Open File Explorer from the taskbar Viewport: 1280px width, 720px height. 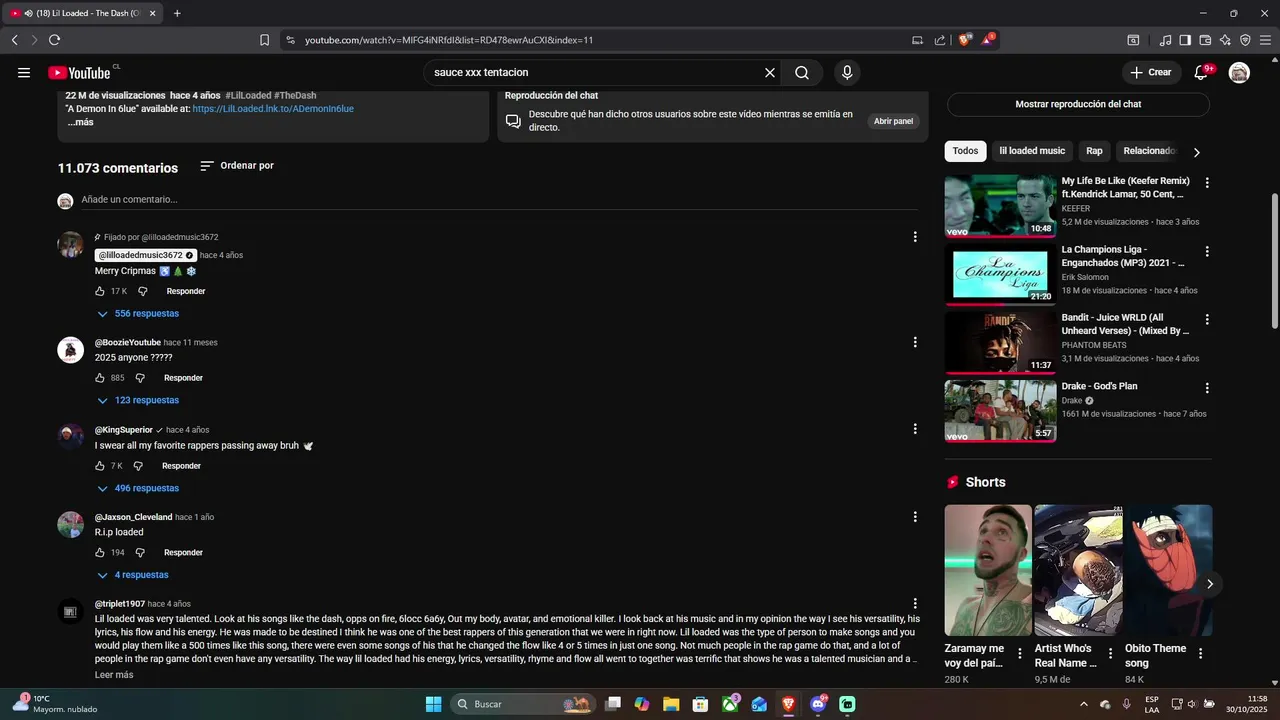point(671,704)
